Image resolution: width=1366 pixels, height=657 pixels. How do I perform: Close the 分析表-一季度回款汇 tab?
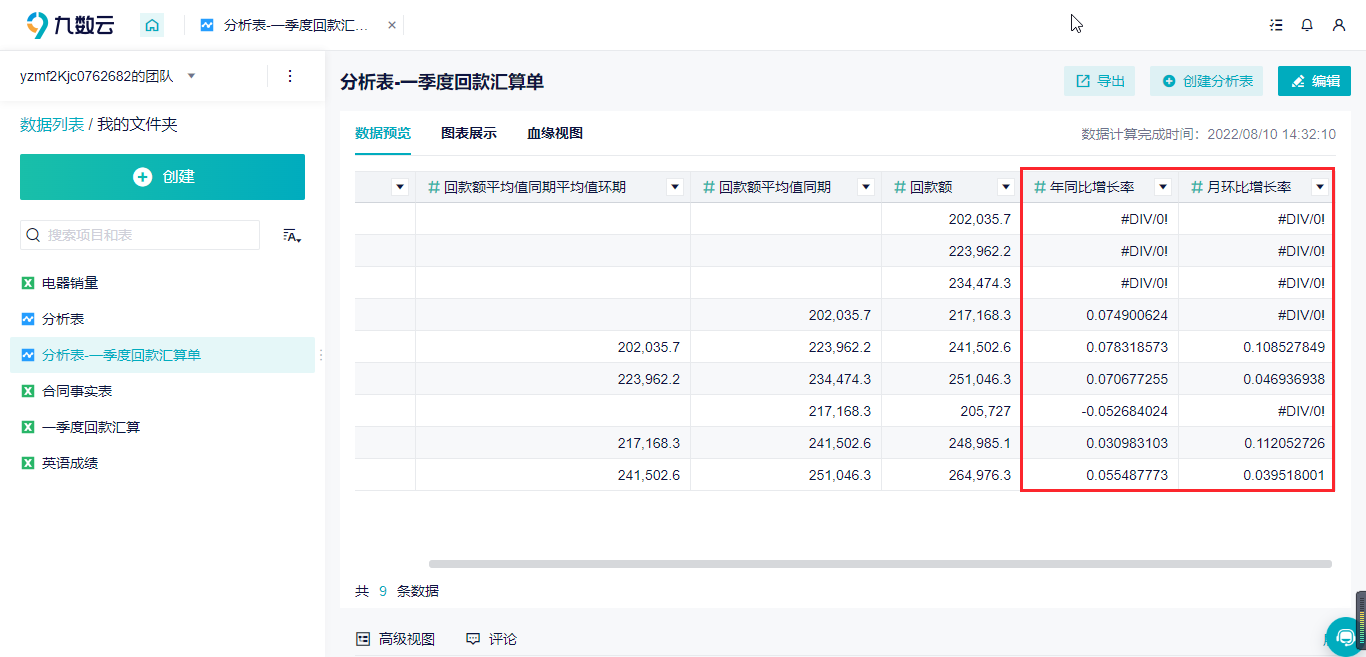point(391,25)
